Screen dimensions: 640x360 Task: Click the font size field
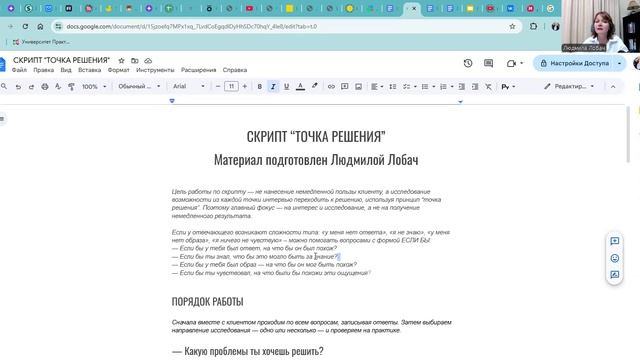231,87
